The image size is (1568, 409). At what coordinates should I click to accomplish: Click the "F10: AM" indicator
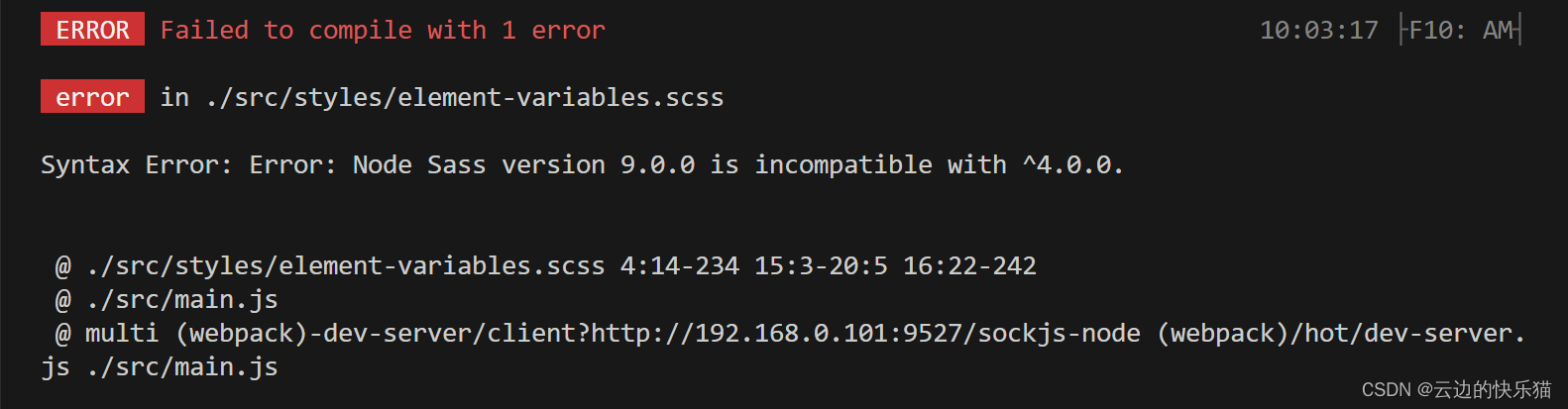tap(1461, 30)
